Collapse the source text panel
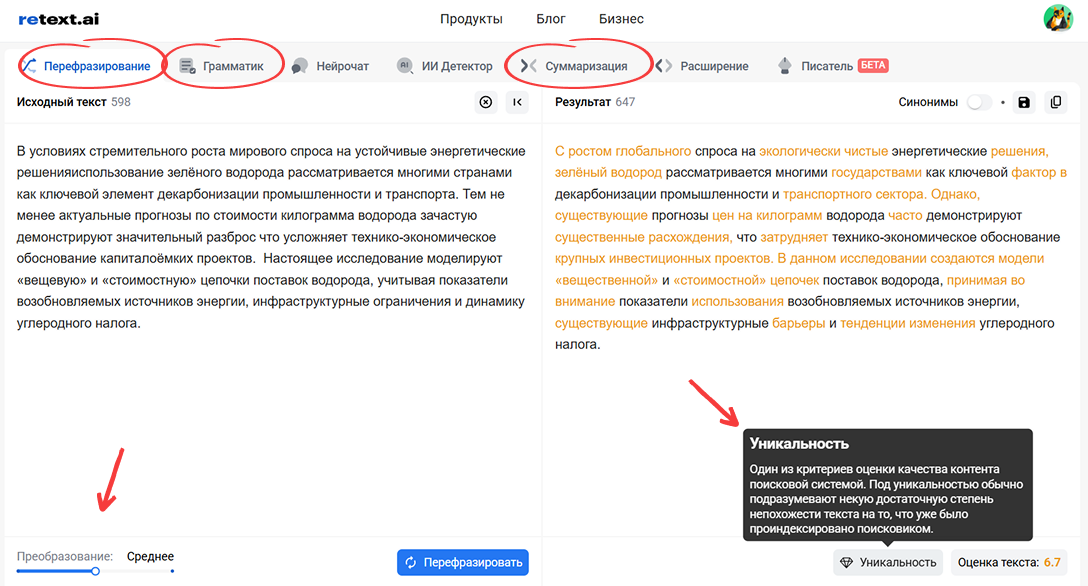 [517, 102]
